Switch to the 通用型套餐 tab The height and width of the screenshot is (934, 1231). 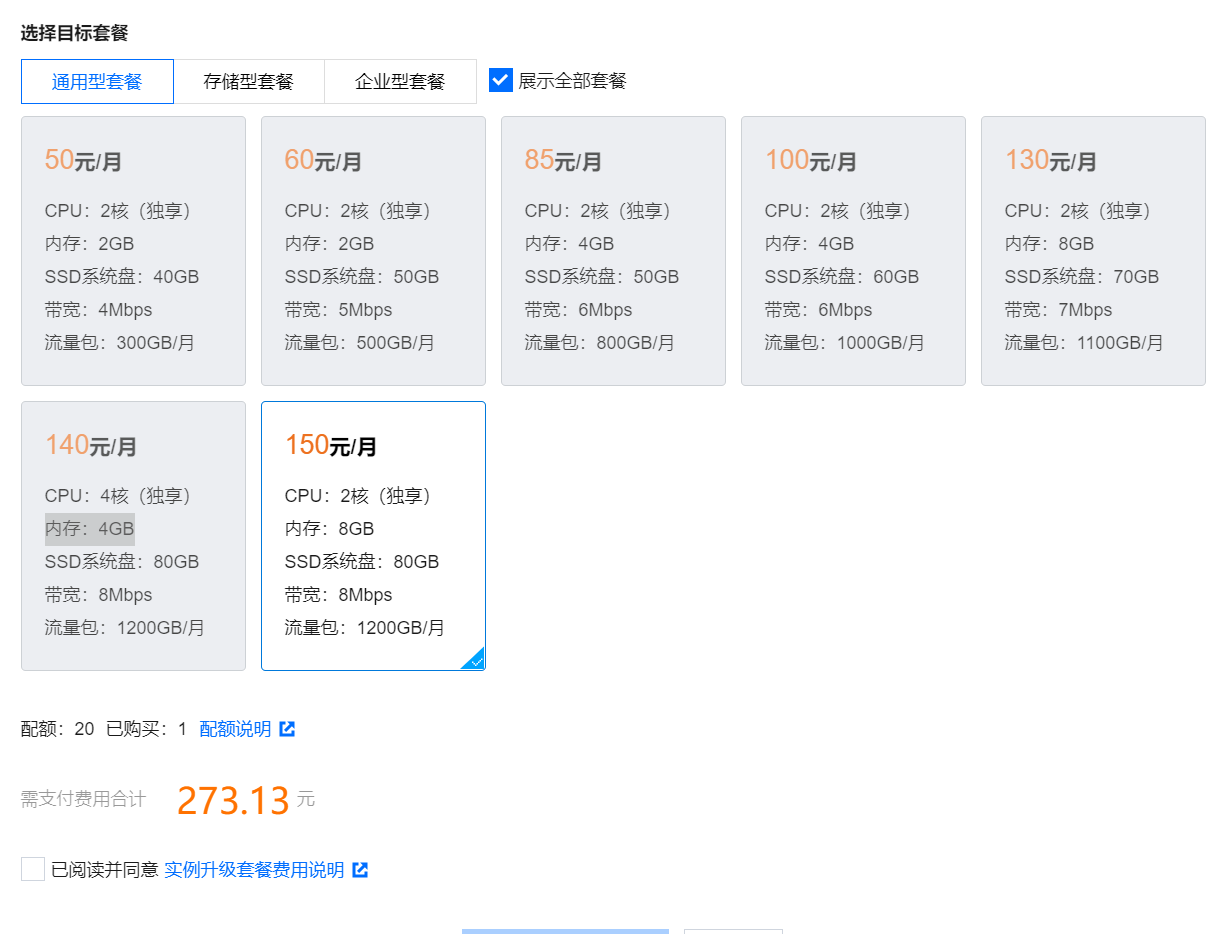[97, 82]
